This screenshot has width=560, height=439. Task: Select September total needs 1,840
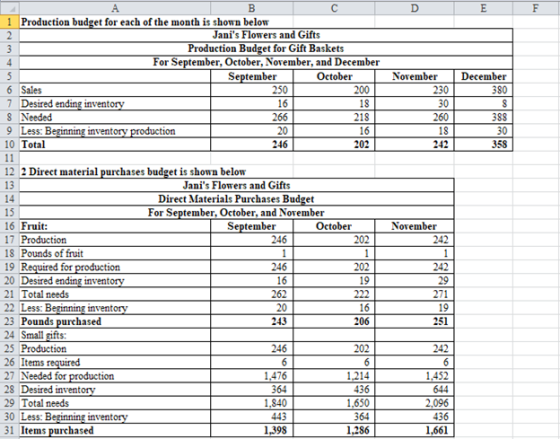coord(252,403)
